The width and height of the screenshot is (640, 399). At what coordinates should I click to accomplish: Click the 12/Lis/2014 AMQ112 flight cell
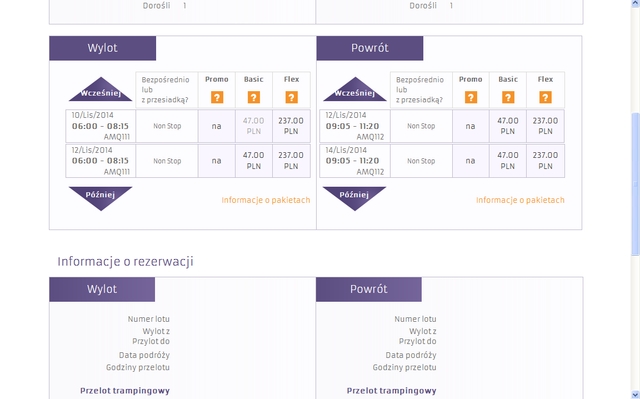355,126
